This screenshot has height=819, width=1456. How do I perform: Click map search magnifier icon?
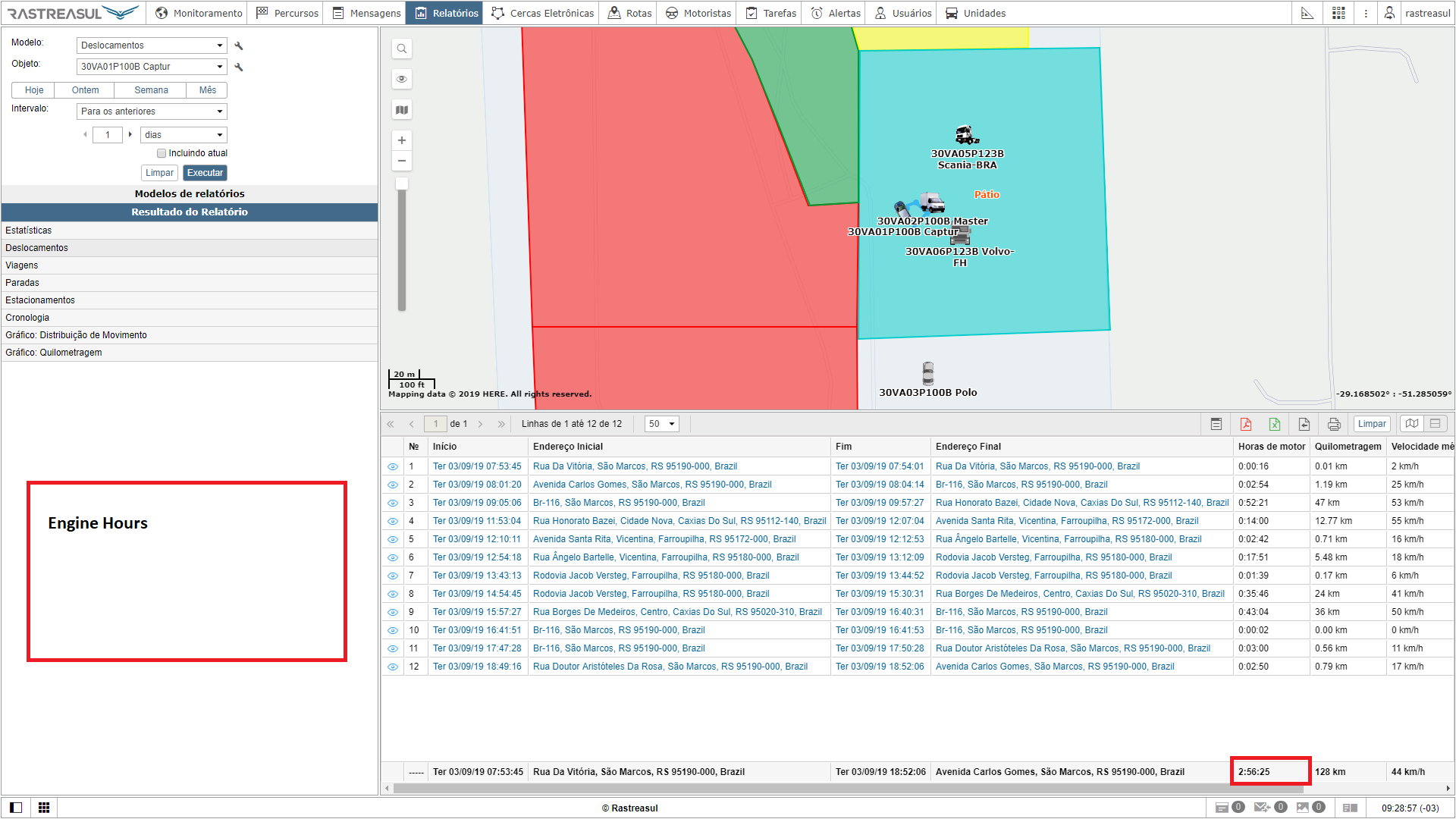tap(402, 49)
